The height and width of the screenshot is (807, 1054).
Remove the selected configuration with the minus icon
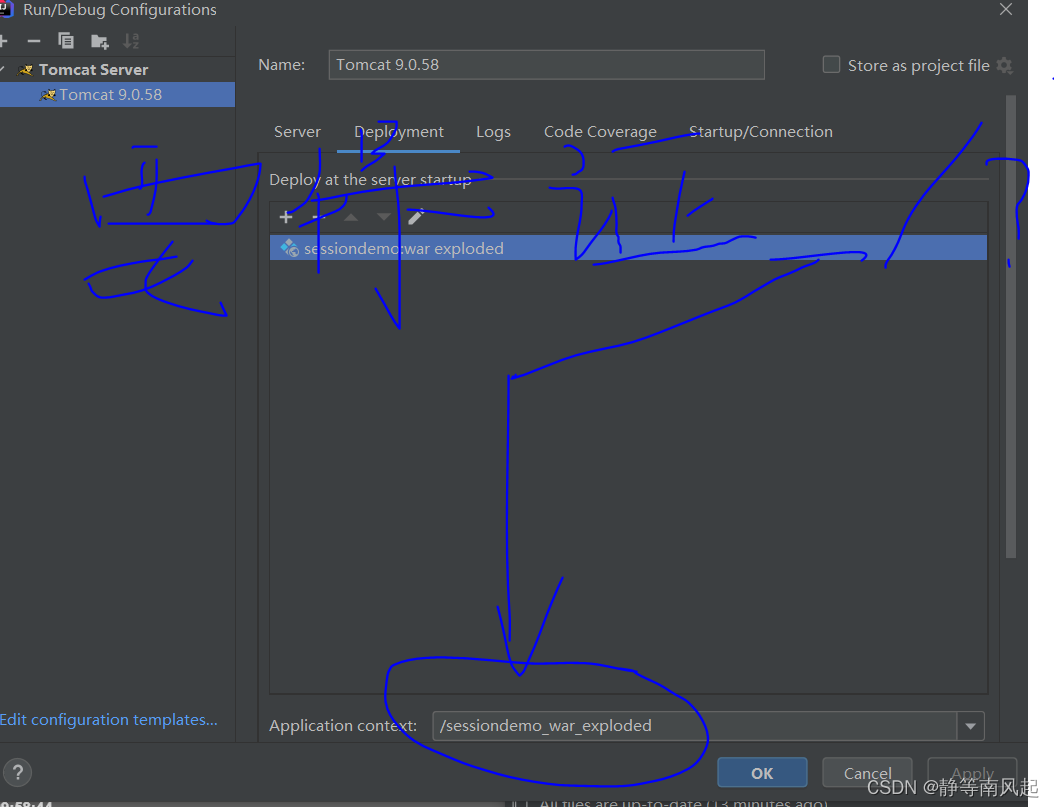[x=34, y=42]
